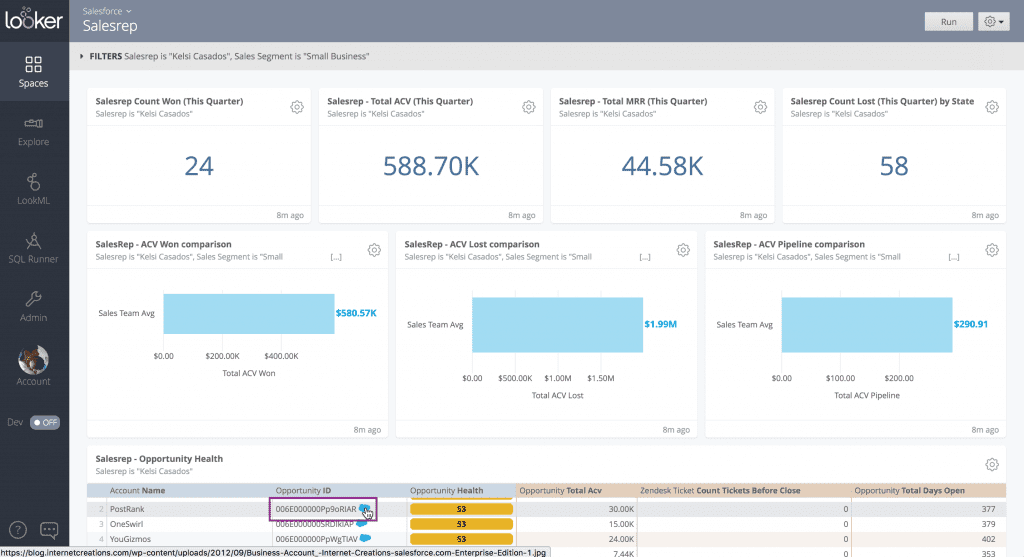Expand the FILTERS disclosure triangle
Image resolution: width=1024 pixels, height=557 pixels.
click(x=82, y=57)
